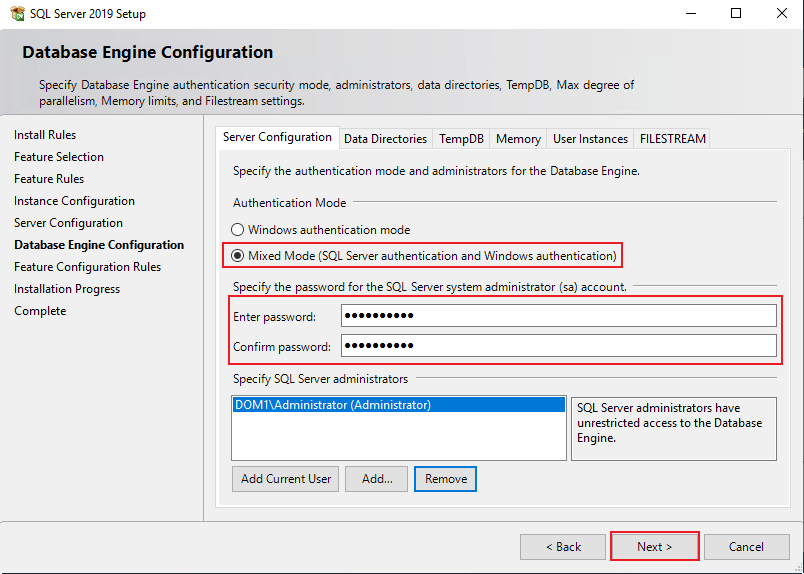
Task: Close the SQL Server Setup window
Action: (781, 13)
